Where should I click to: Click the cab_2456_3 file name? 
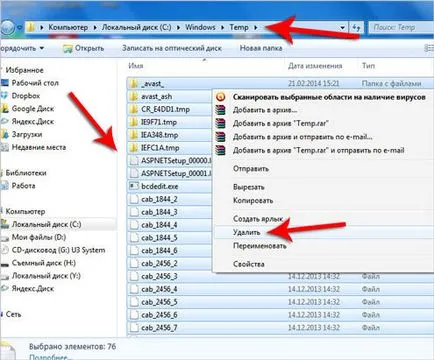click(159, 276)
